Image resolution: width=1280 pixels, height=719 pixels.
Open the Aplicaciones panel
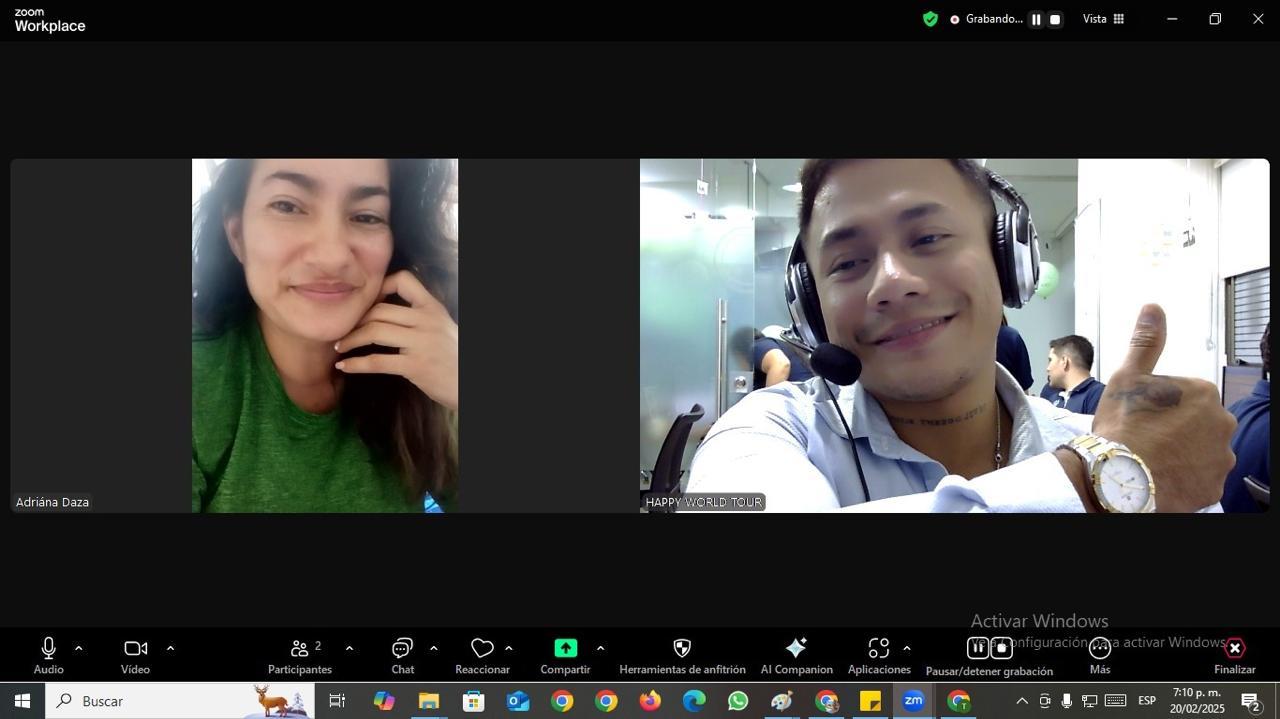879,656
